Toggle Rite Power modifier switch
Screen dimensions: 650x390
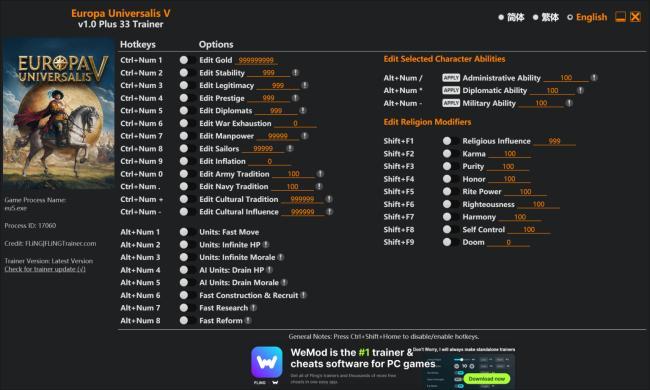tap(450, 191)
